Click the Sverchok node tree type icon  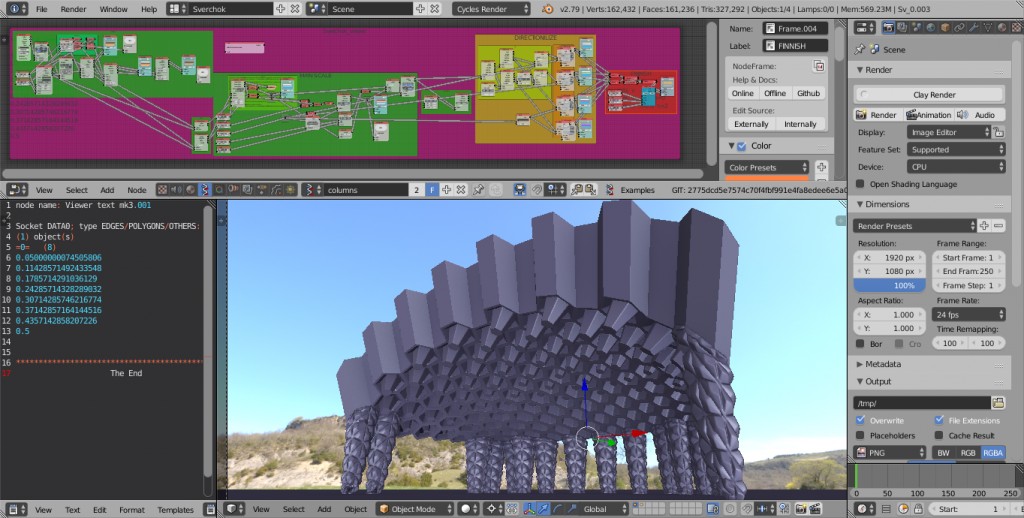coord(204,189)
